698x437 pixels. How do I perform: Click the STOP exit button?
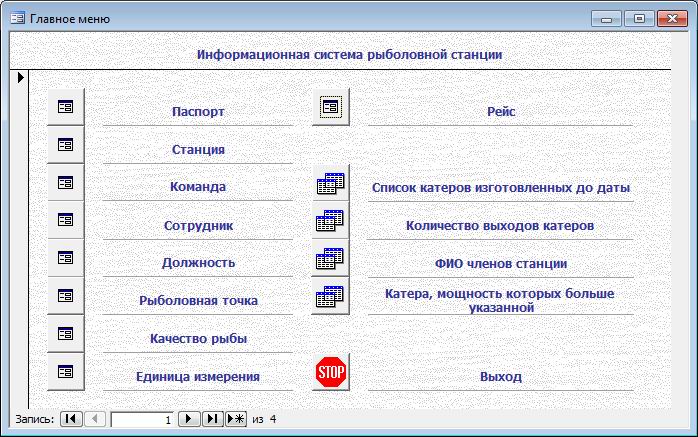coord(330,373)
